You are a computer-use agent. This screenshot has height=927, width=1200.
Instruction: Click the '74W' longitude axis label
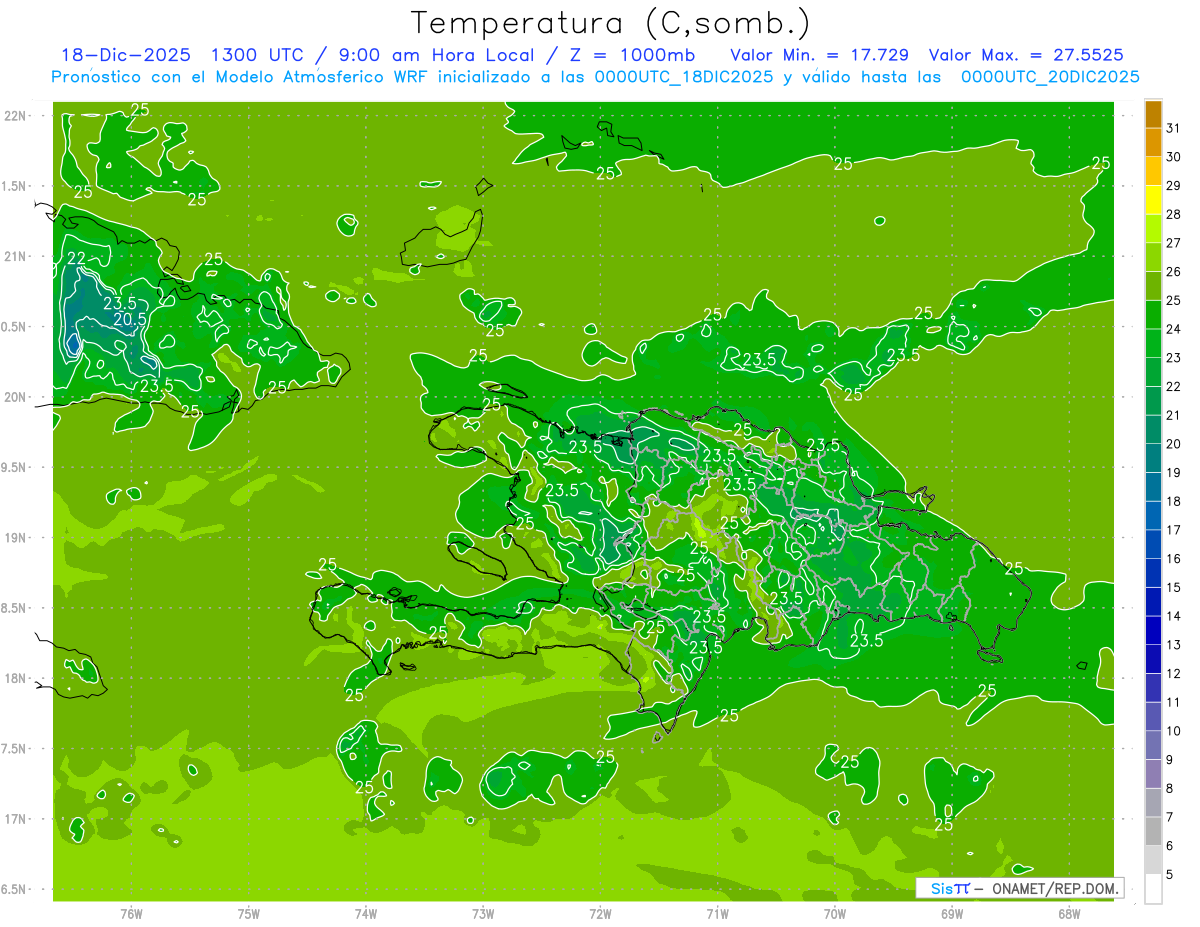coord(366,914)
